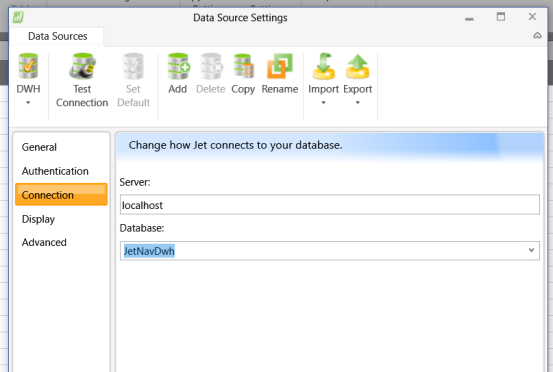The height and width of the screenshot is (372, 553).
Task: Go to the Display settings page
Action: [x=38, y=219]
